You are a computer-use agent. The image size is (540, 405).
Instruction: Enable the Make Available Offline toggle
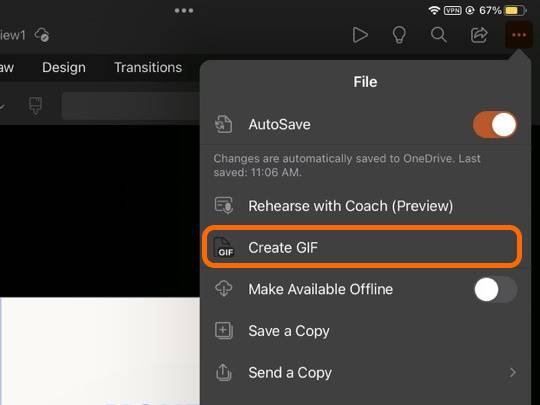coord(496,289)
